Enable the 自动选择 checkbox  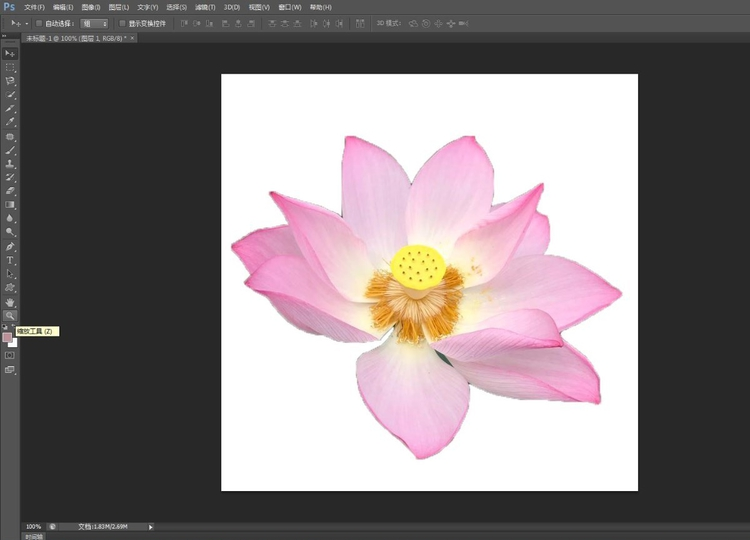pyautogui.click(x=39, y=23)
